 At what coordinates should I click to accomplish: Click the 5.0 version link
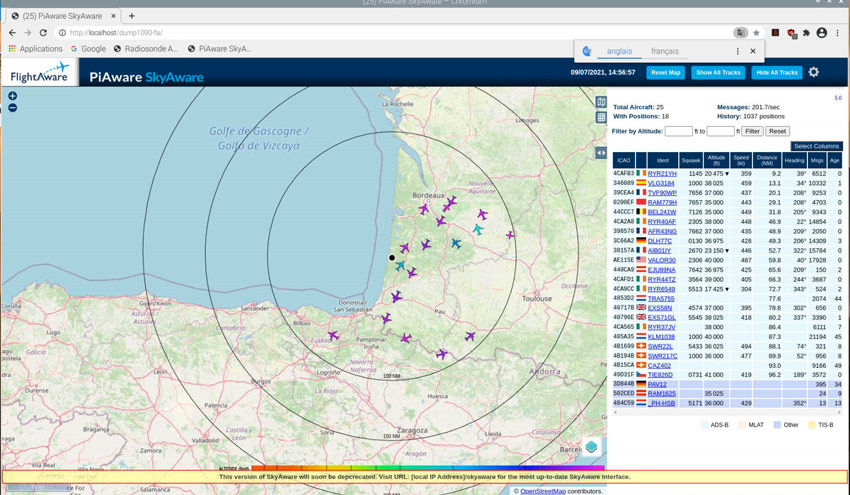pyautogui.click(x=838, y=98)
